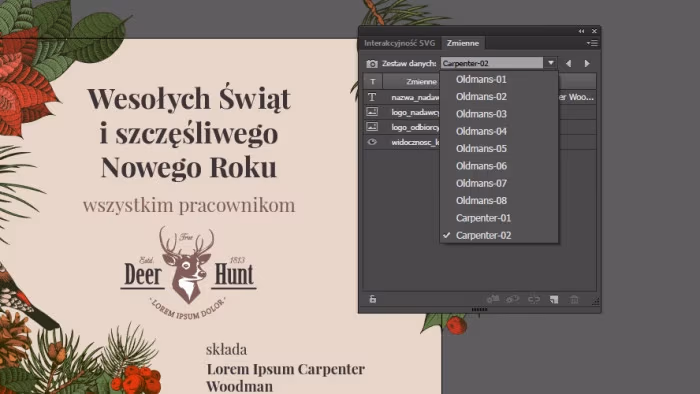Click the linked image icon of logo_nadawcy

pos(372,112)
